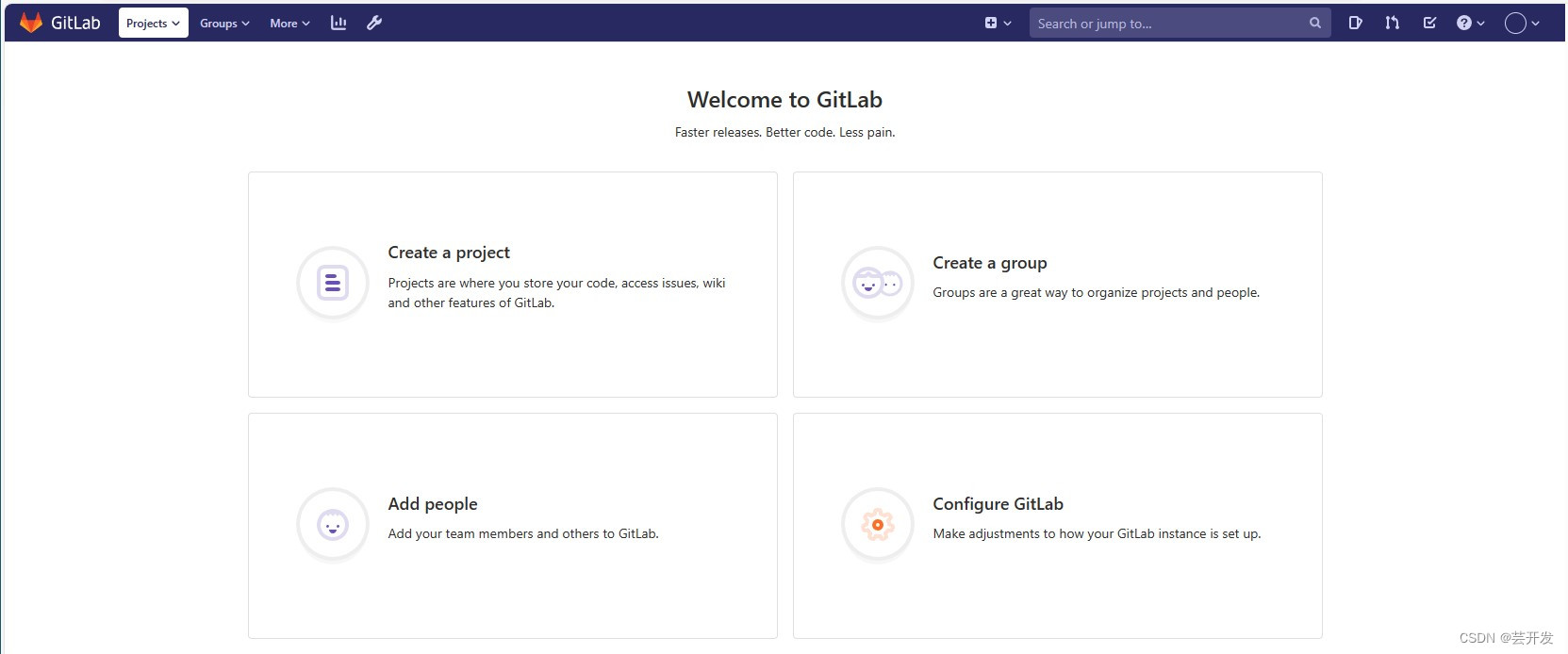Image resolution: width=1568 pixels, height=654 pixels.
Task: Open the instance statistics chart icon
Action: (338, 23)
